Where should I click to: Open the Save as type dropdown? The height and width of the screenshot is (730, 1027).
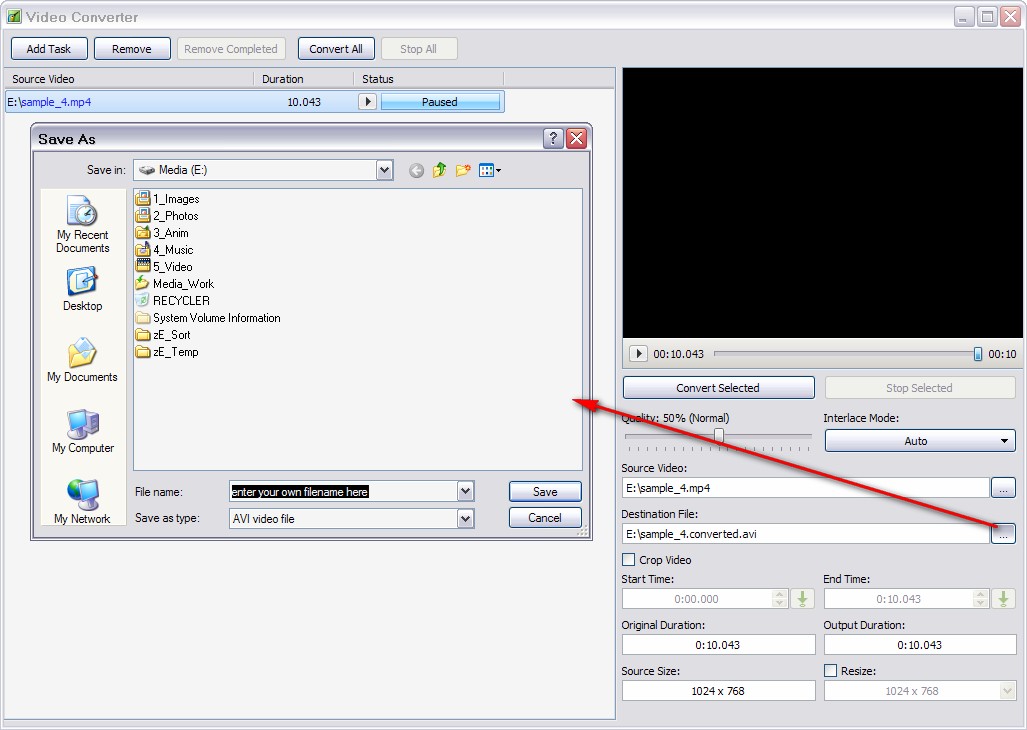tap(465, 519)
